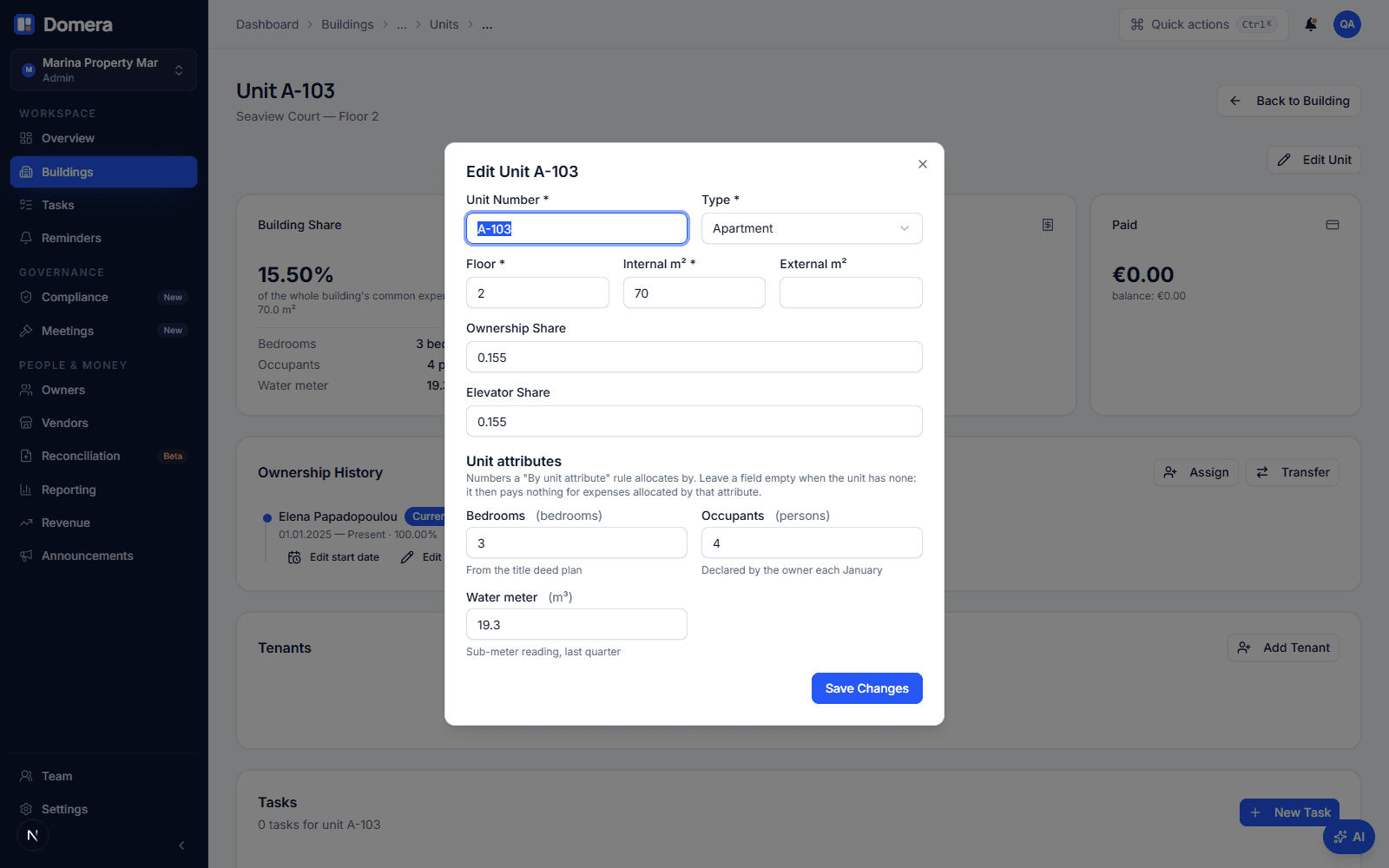Click the Bedrooms attribute field

[x=576, y=542]
